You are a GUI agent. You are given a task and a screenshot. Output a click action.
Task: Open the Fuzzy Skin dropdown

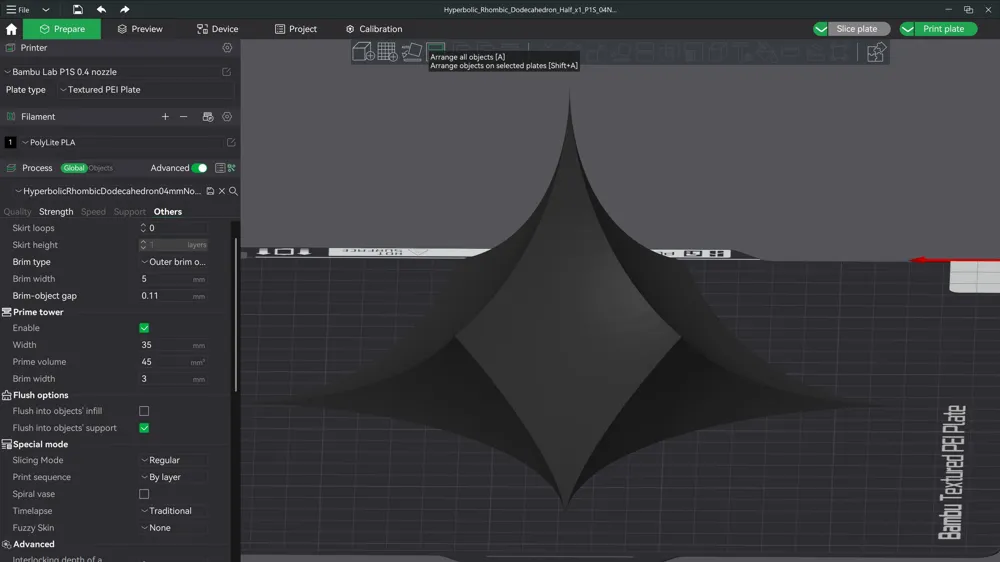click(173, 528)
